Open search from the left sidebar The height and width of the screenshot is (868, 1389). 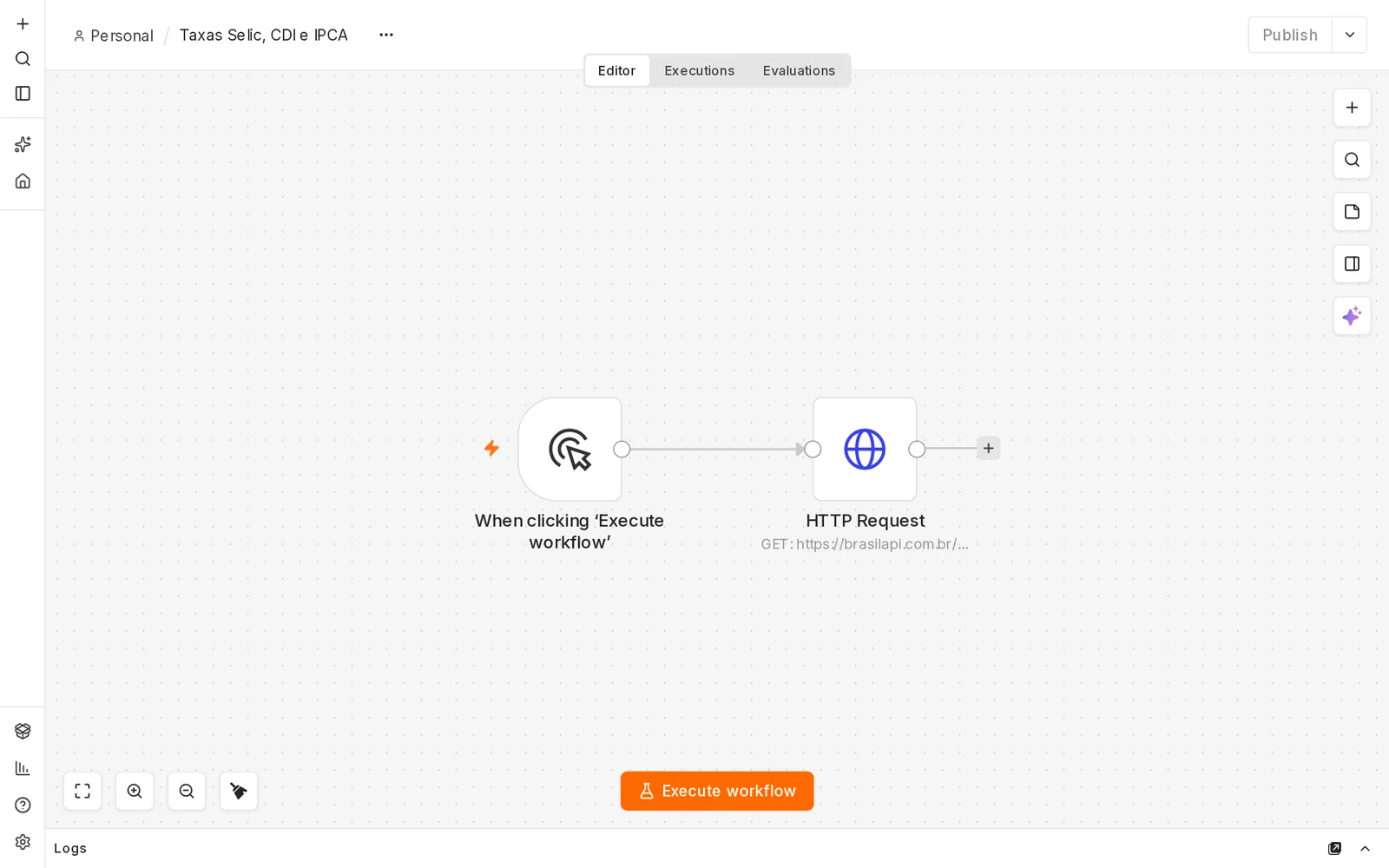click(x=23, y=59)
